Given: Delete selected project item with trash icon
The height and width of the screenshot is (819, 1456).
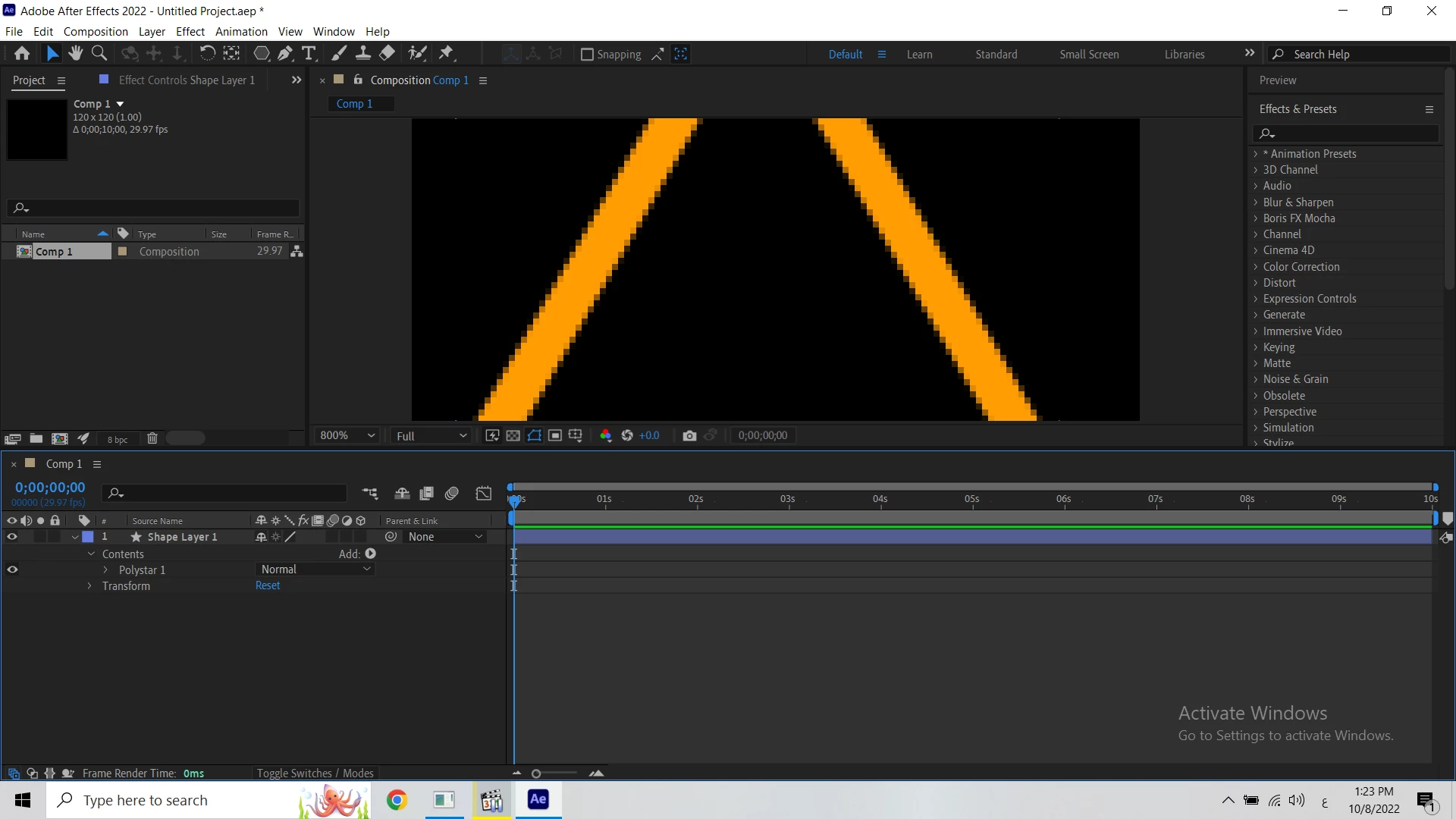Looking at the screenshot, I should click(x=152, y=438).
